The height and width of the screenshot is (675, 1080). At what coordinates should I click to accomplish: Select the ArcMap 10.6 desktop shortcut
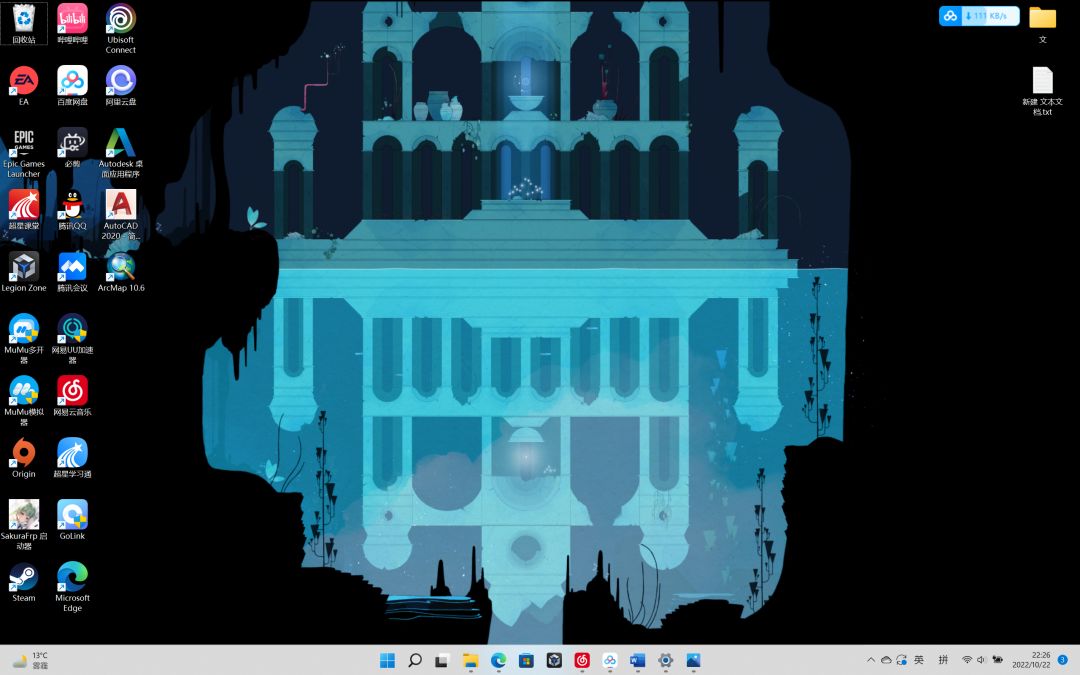pyautogui.click(x=121, y=271)
